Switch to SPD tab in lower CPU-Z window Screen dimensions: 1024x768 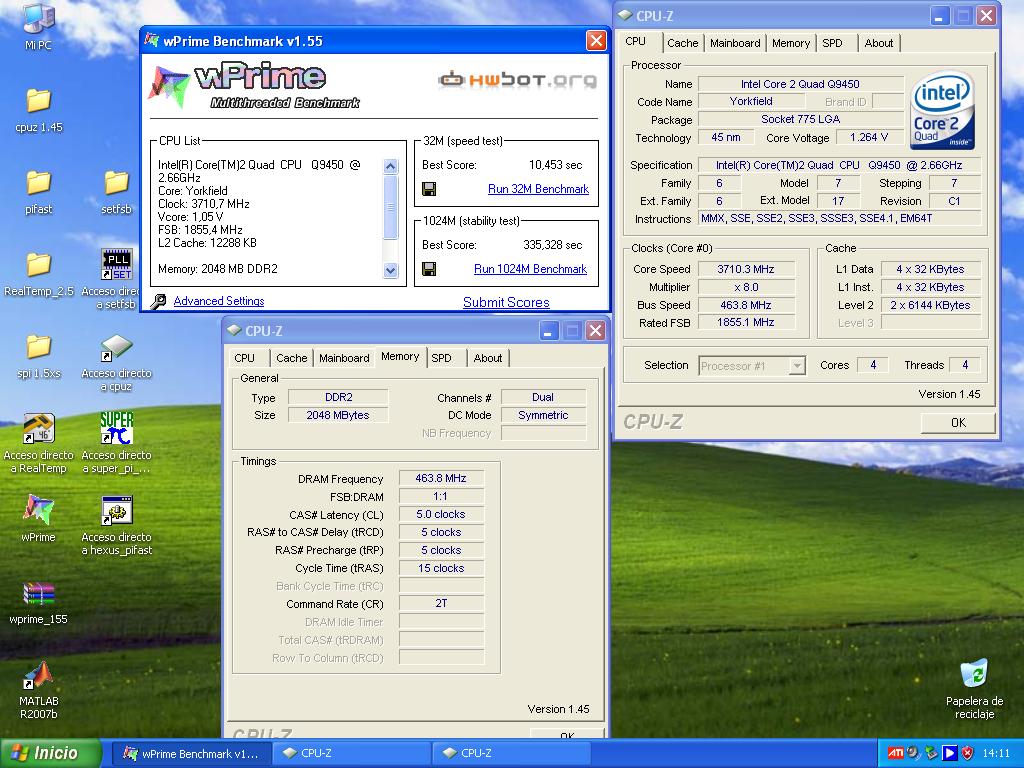pyautogui.click(x=441, y=358)
